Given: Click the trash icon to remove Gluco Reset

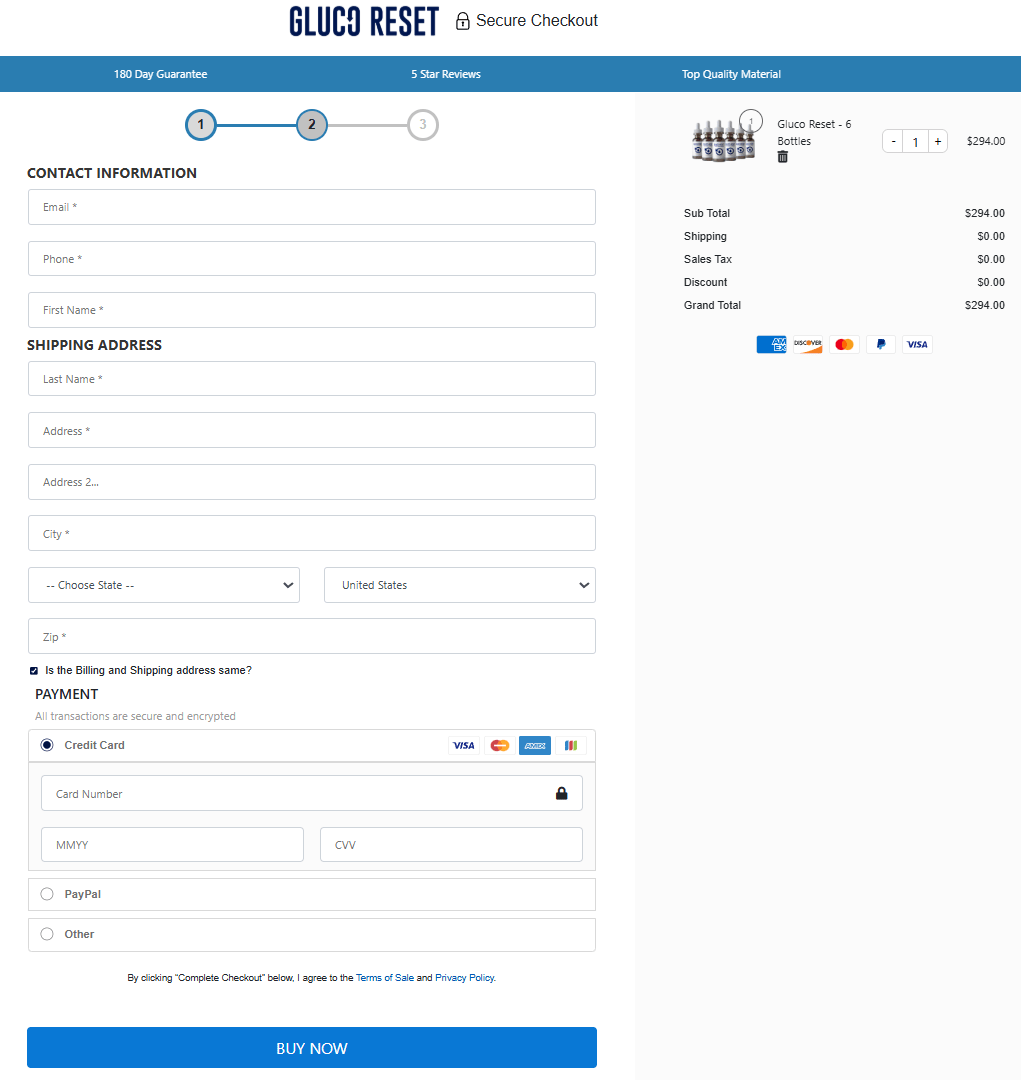Looking at the screenshot, I should tap(782, 157).
